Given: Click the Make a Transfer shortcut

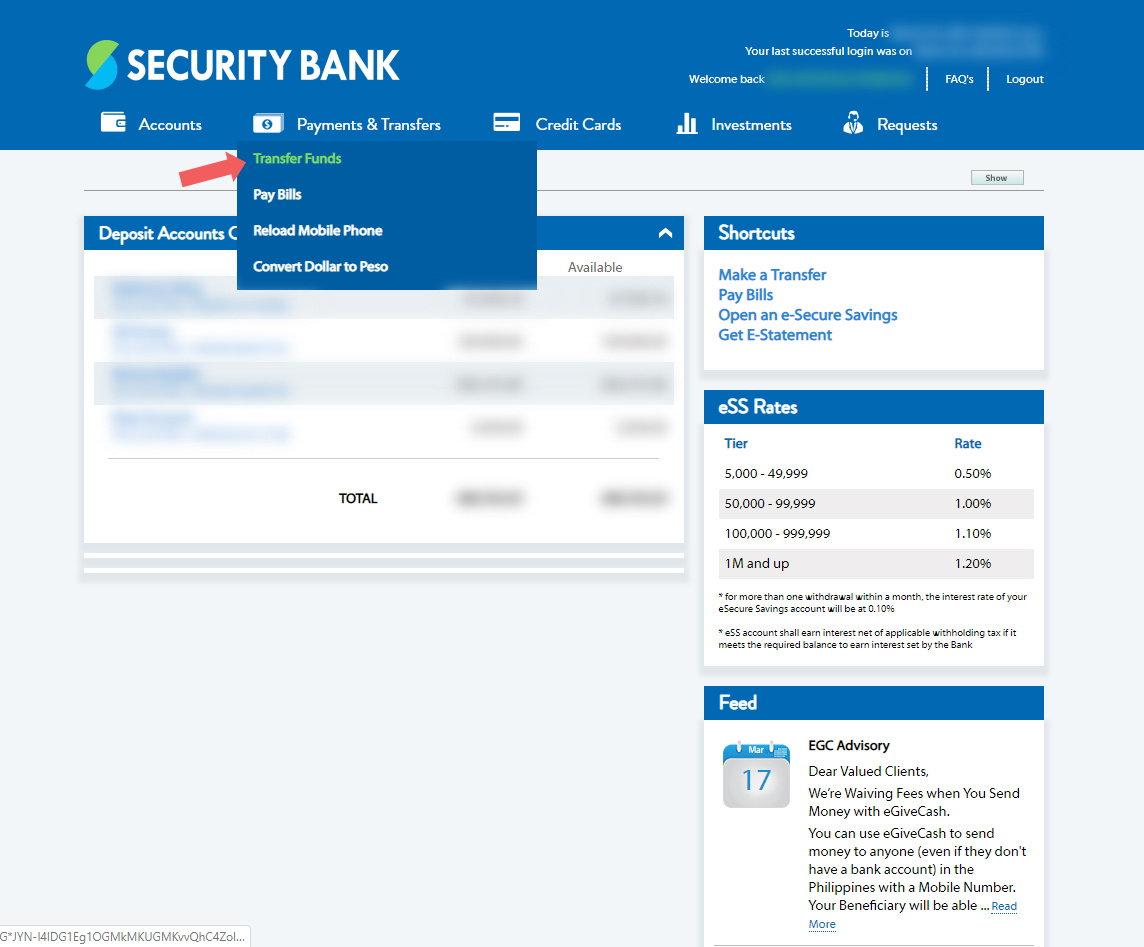Looking at the screenshot, I should 772,275.
